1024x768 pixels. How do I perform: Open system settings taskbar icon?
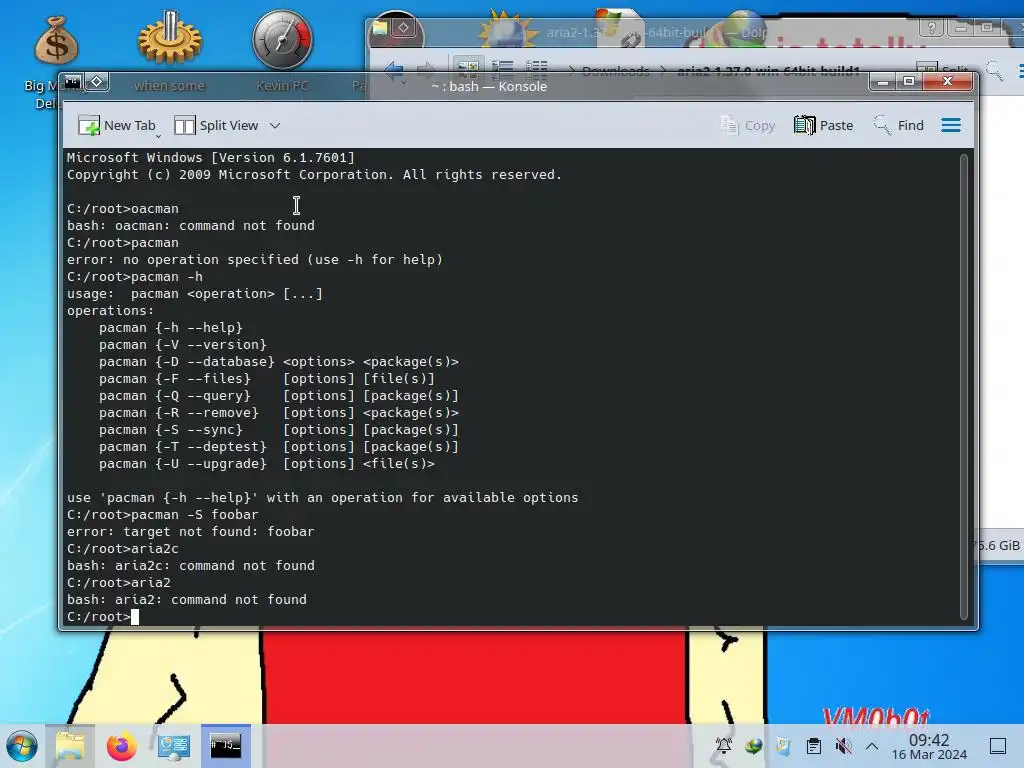tap(174, 746)
